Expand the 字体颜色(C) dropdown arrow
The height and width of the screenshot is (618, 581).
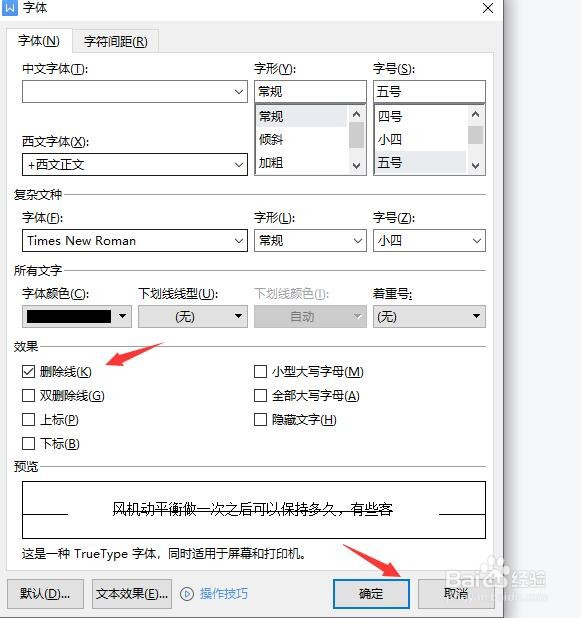tap(123, 316)
